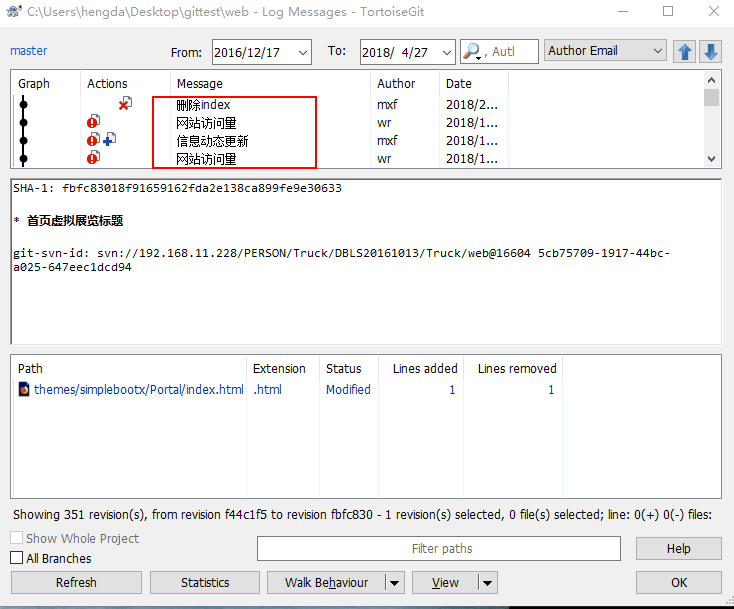Click the index.html file type icon
The image size is (734, 609).
24,390
